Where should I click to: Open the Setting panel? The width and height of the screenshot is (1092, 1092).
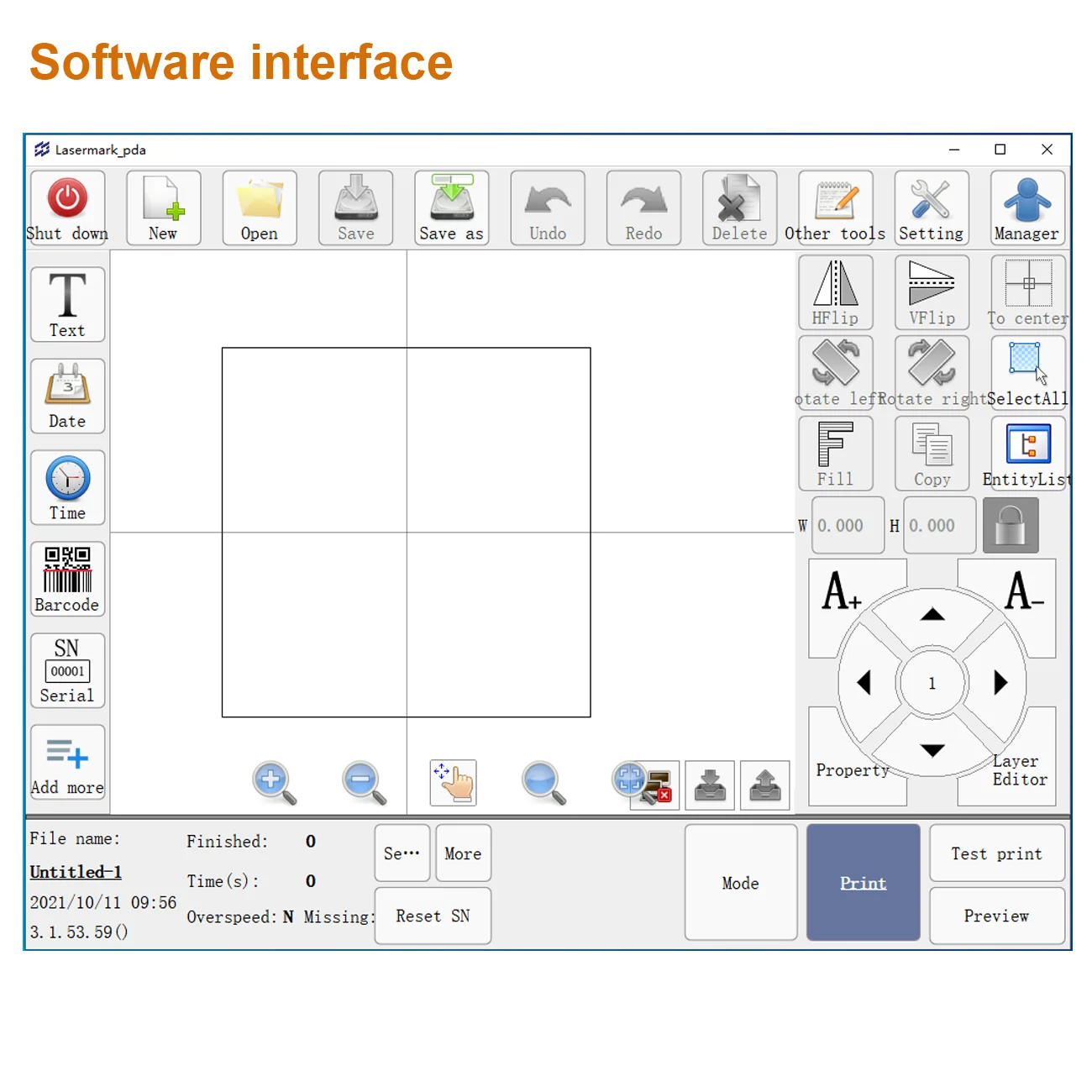point(932,208)
